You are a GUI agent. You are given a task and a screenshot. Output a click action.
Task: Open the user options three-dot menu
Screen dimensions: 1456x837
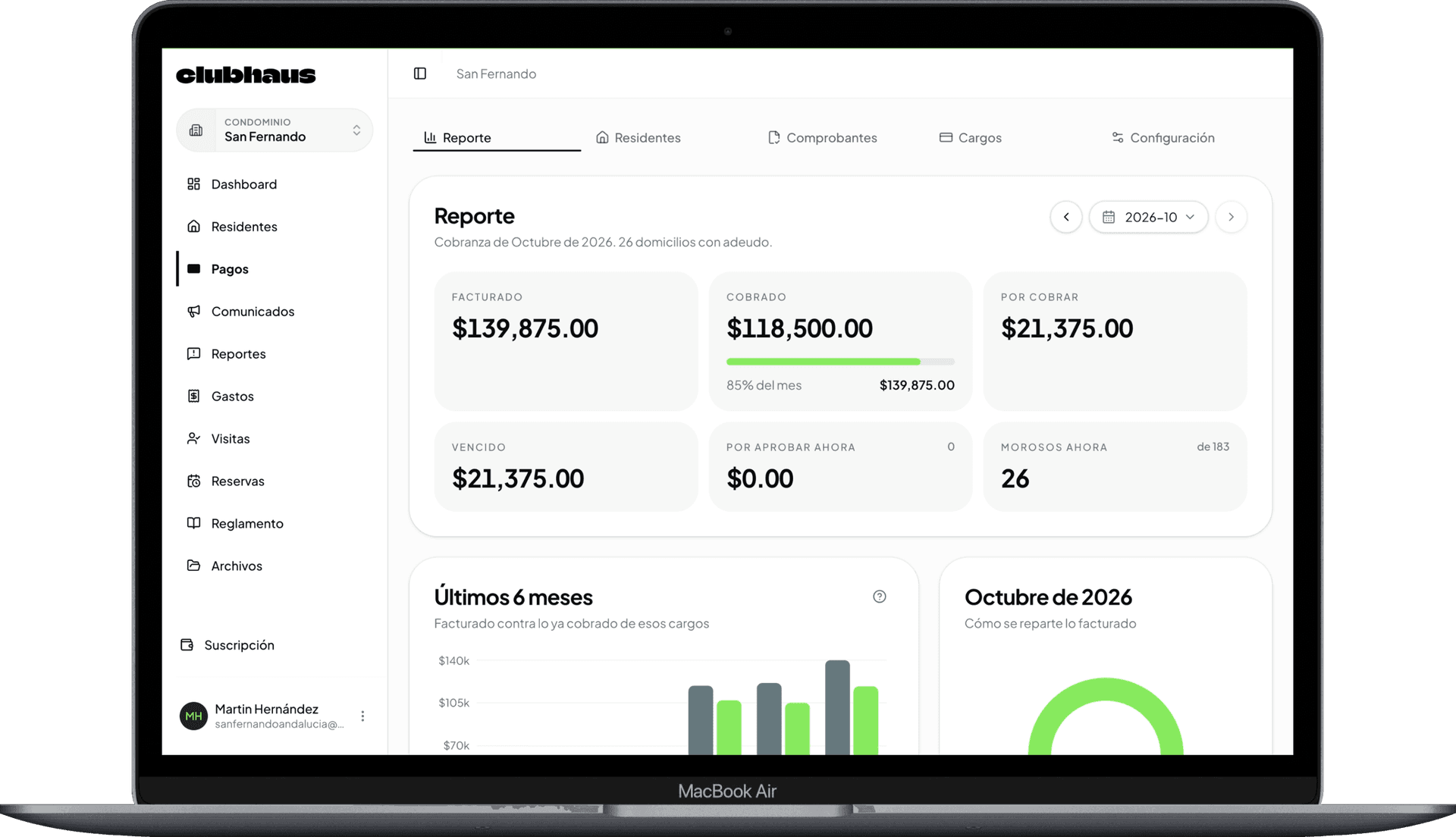362,716
